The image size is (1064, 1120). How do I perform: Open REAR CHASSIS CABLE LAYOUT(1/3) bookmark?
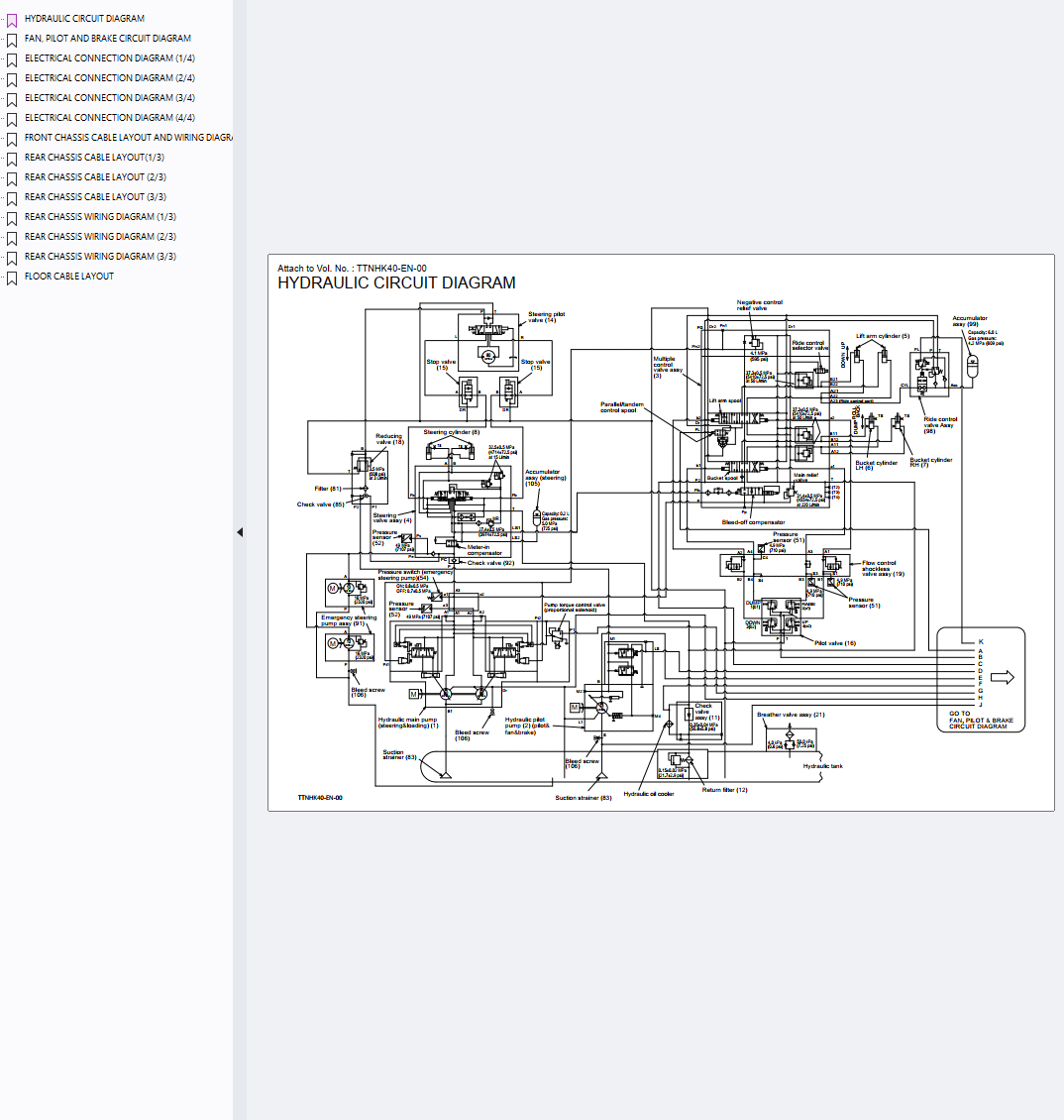point(94,158)
